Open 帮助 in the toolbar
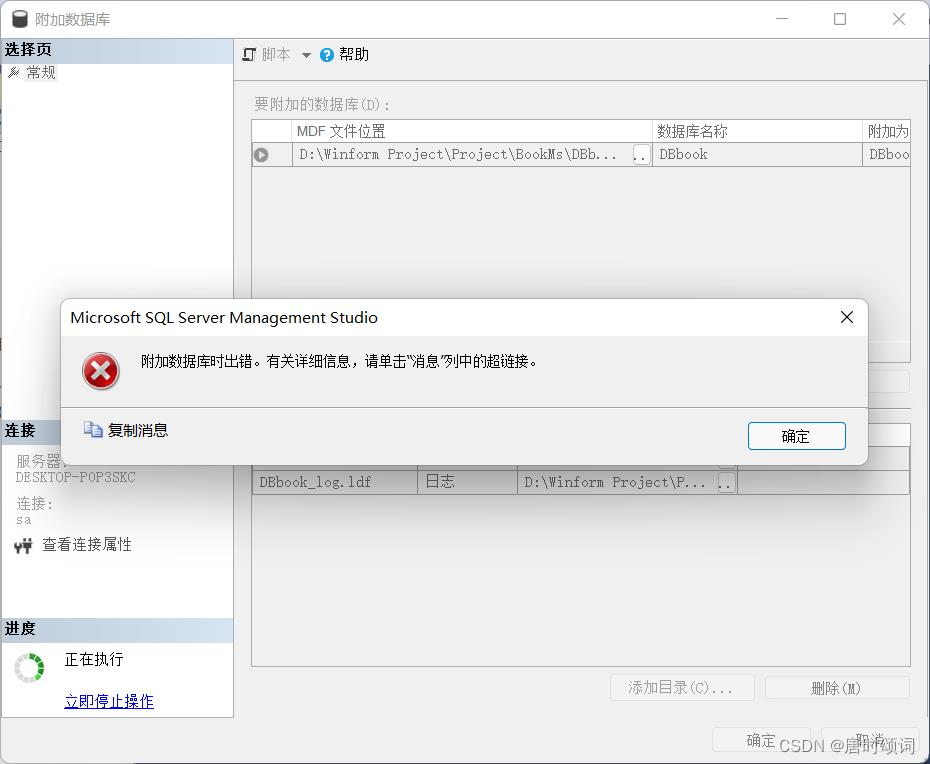 354,55
